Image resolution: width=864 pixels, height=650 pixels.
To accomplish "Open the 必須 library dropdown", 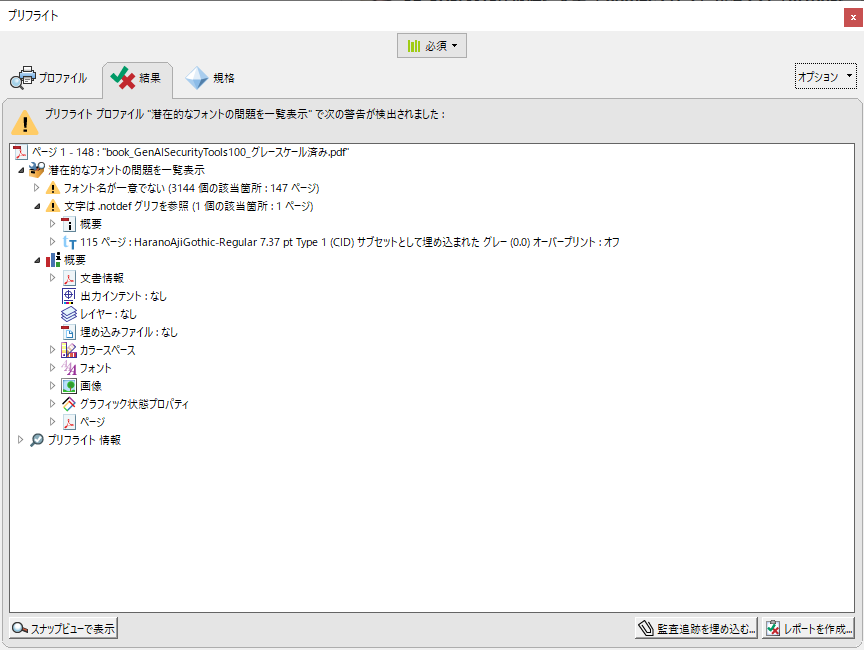I will [432, 46].
